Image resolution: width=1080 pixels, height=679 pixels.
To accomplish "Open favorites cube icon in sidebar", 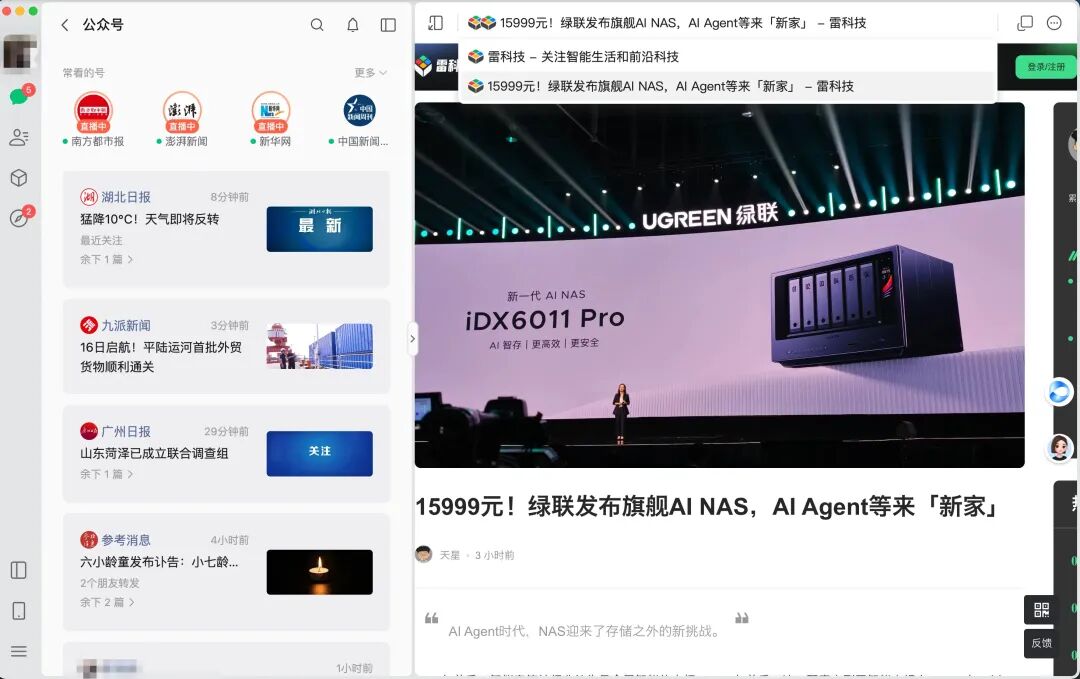I will [x=19, y=178].
